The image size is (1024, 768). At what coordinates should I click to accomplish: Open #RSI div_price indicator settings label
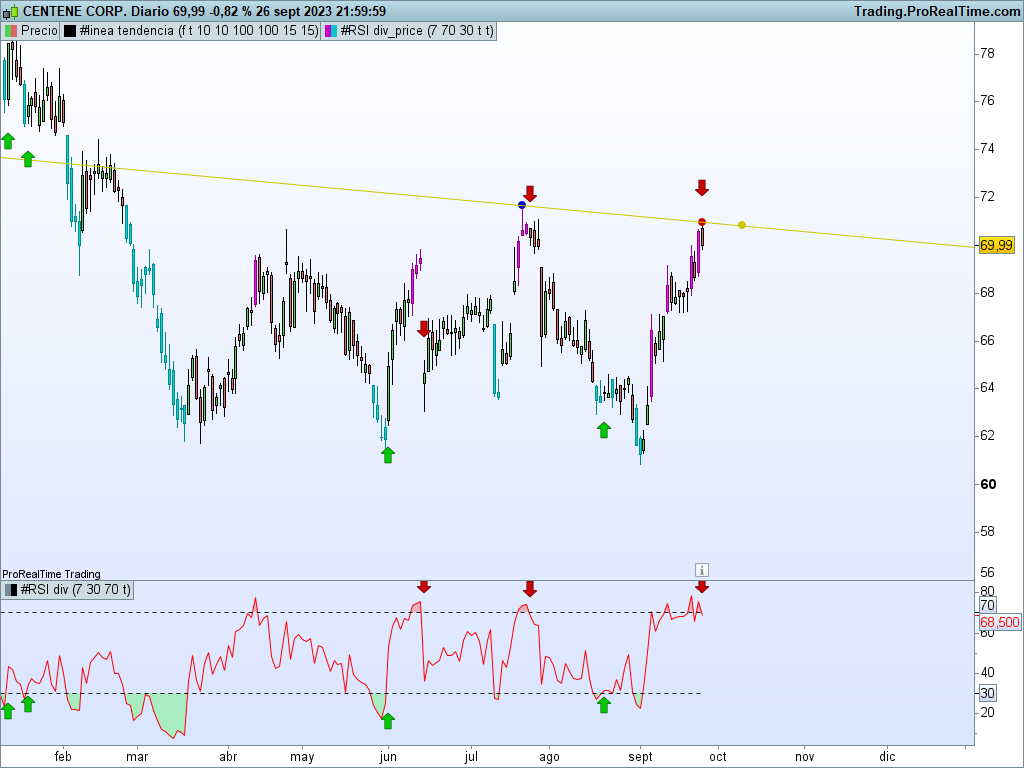(417, 31)
